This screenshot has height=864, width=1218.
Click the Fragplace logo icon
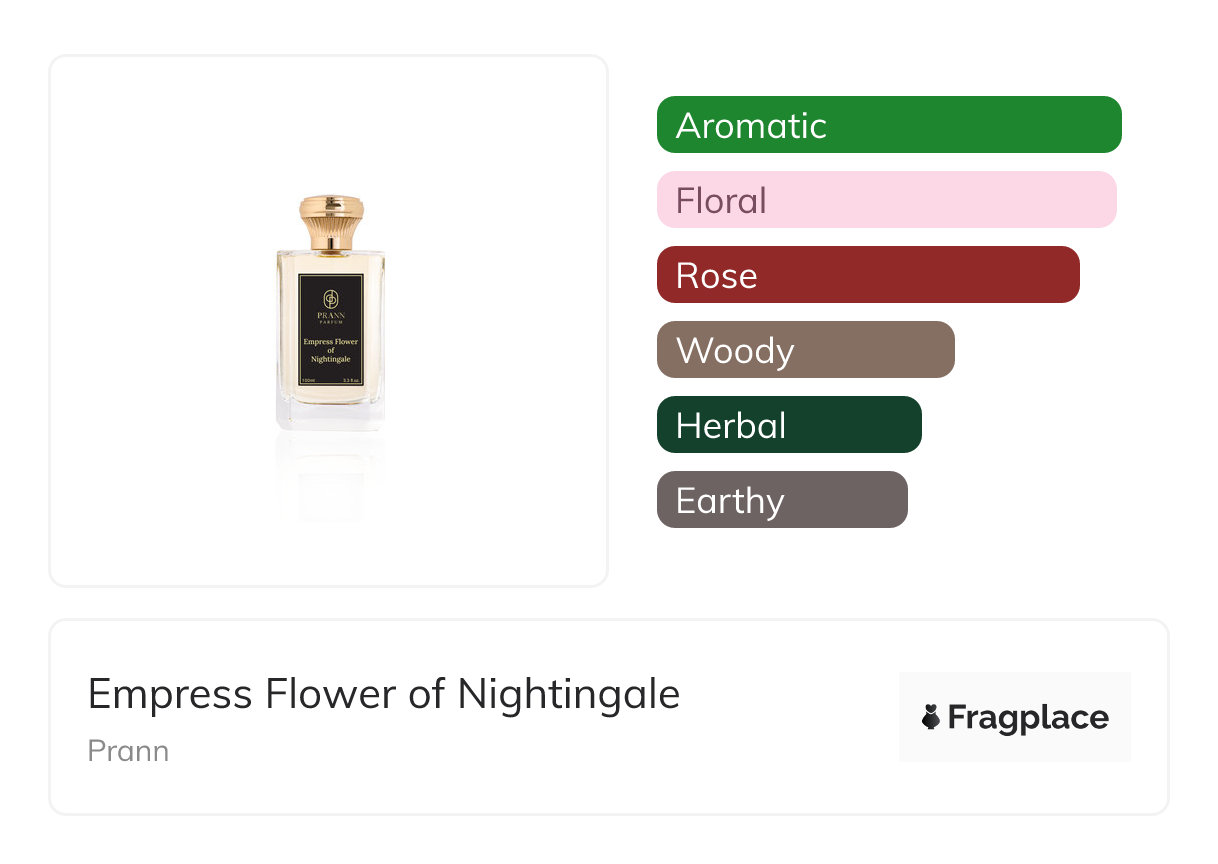tap(931, 718)
